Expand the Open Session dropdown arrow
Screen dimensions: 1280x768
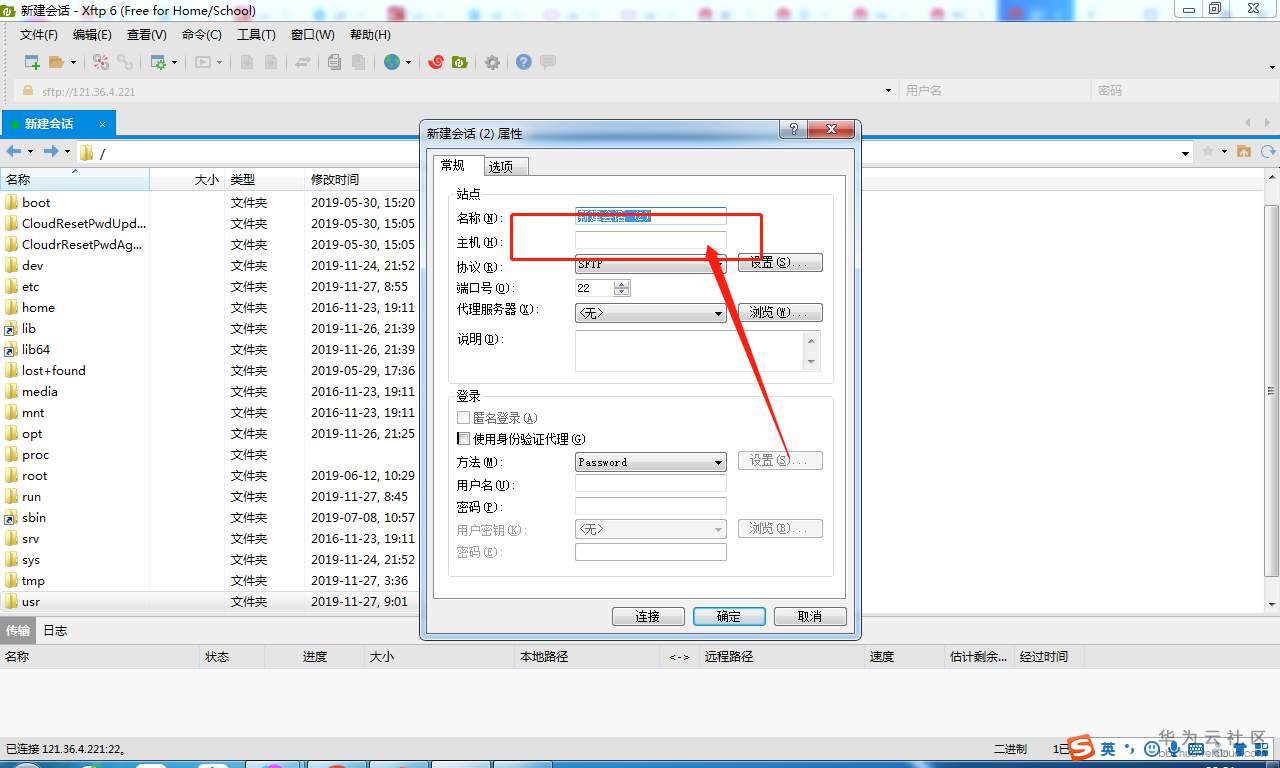73,63
